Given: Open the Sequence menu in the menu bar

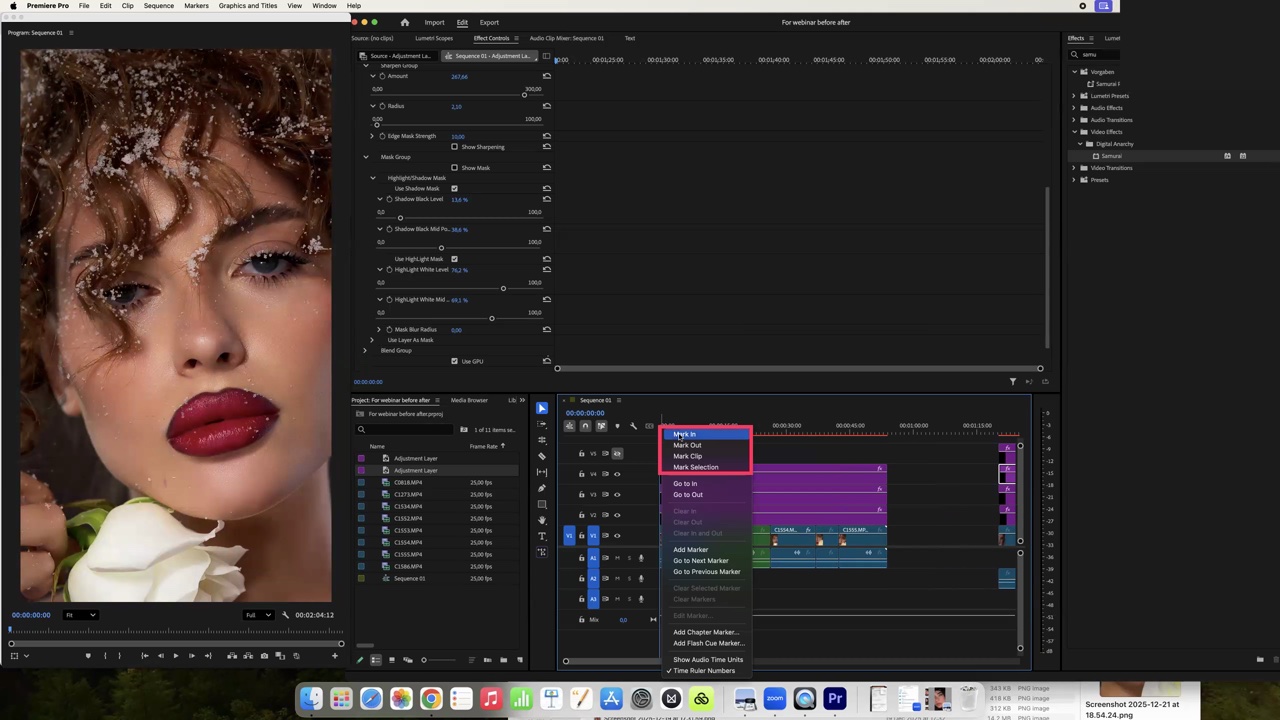Looking at the screenshot, I should click(158, 6).
